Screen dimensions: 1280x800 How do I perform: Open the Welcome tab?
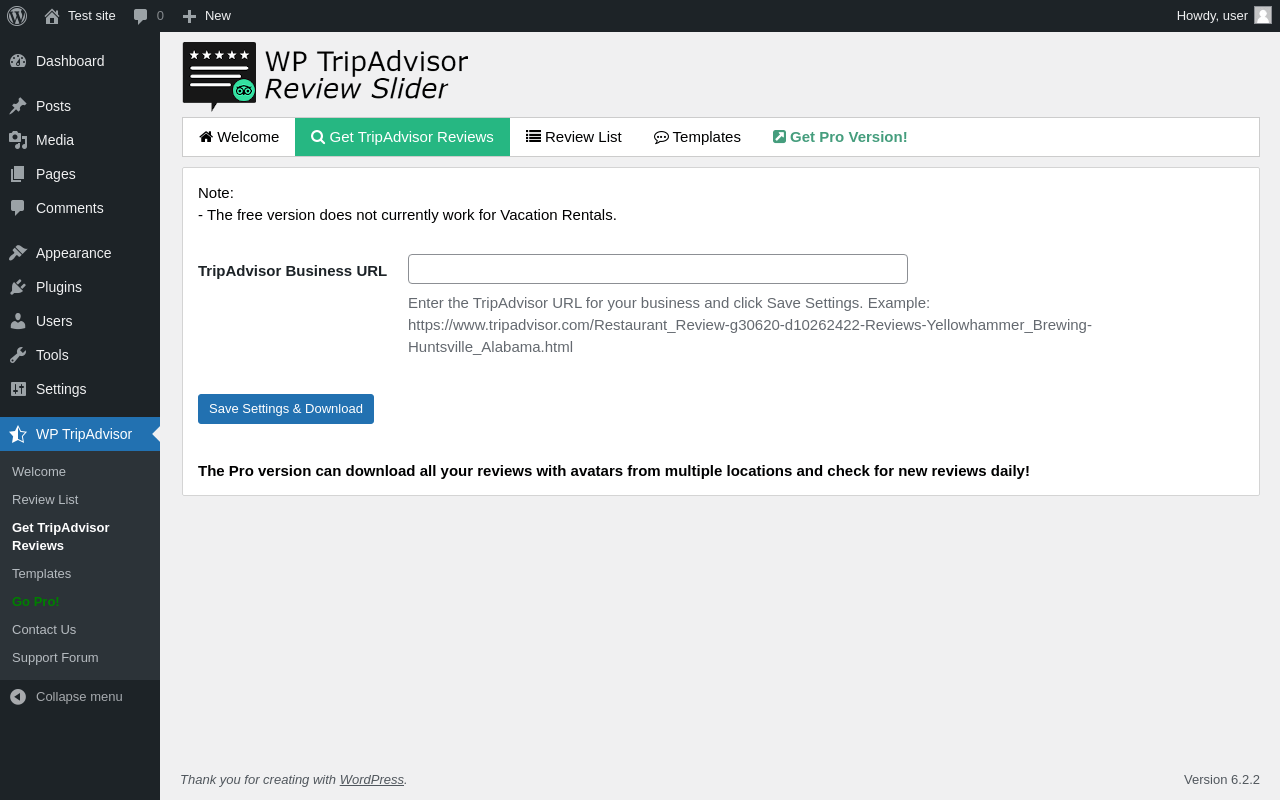pos(239,137)
